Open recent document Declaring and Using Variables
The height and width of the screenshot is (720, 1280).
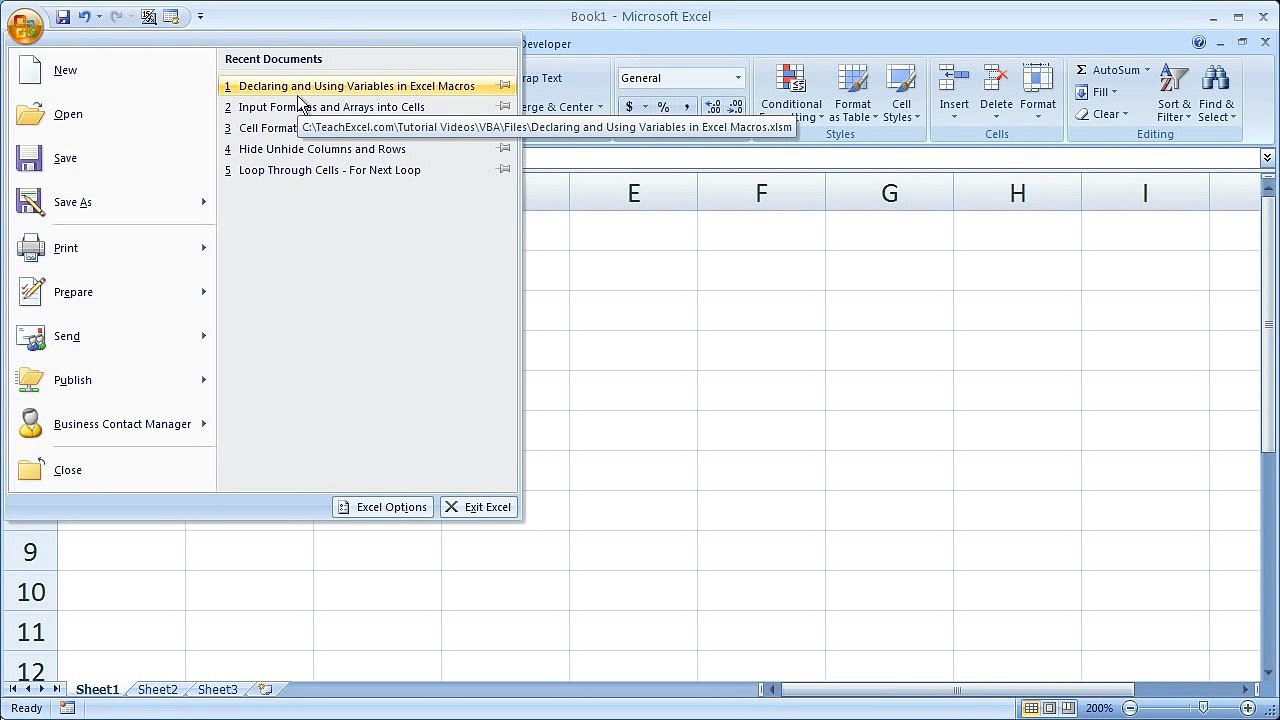(x=356, y=86)
